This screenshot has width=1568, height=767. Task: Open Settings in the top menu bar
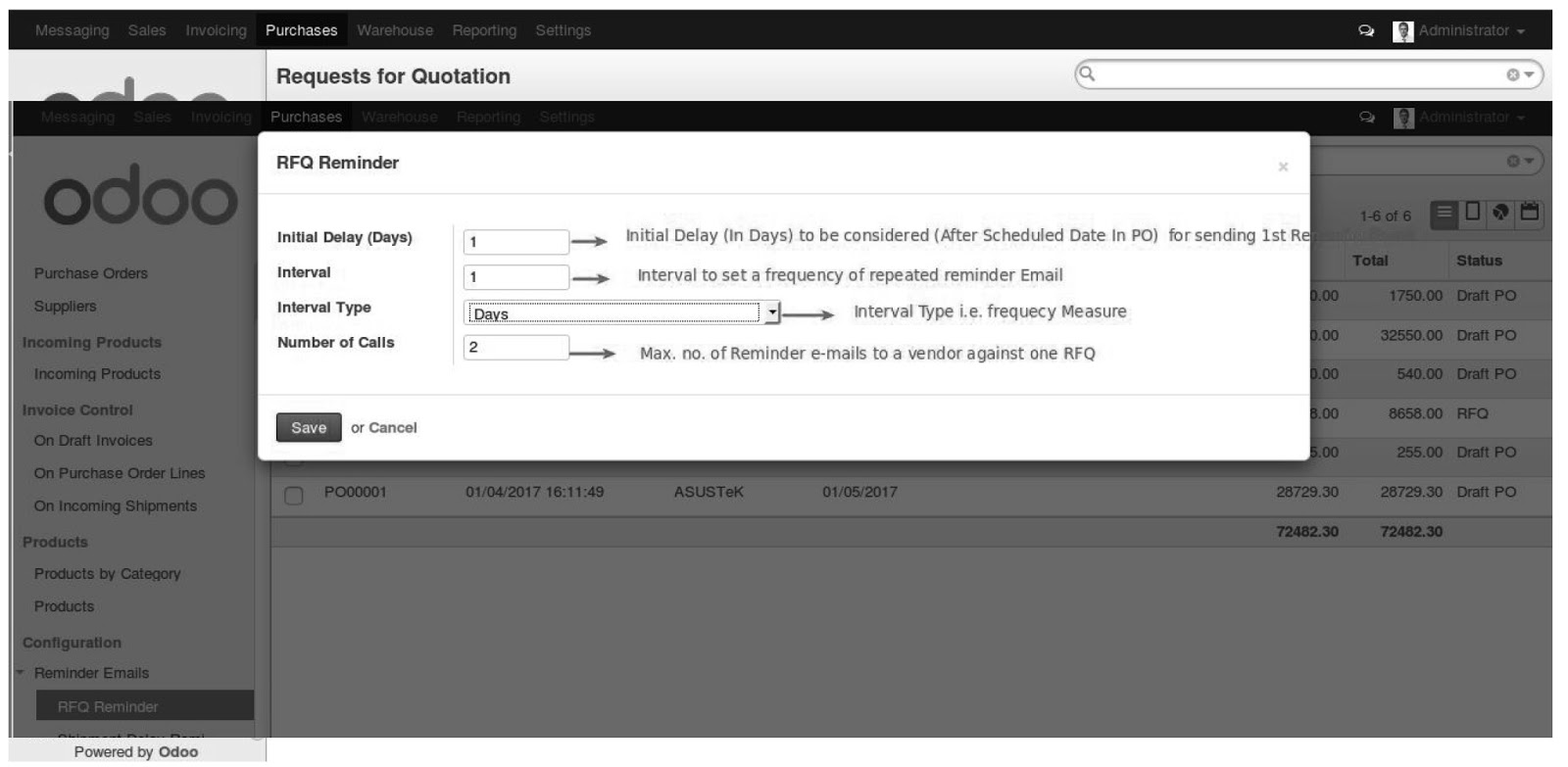click(563, 30)
